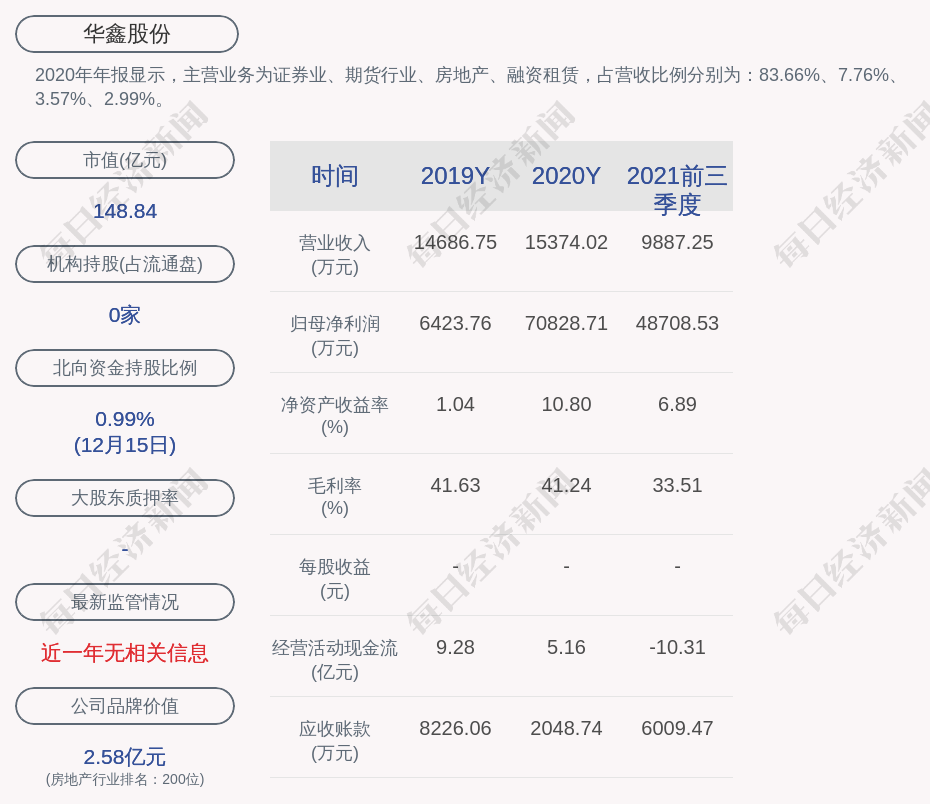Select gross margin value 33.51

tap(677, 486)
